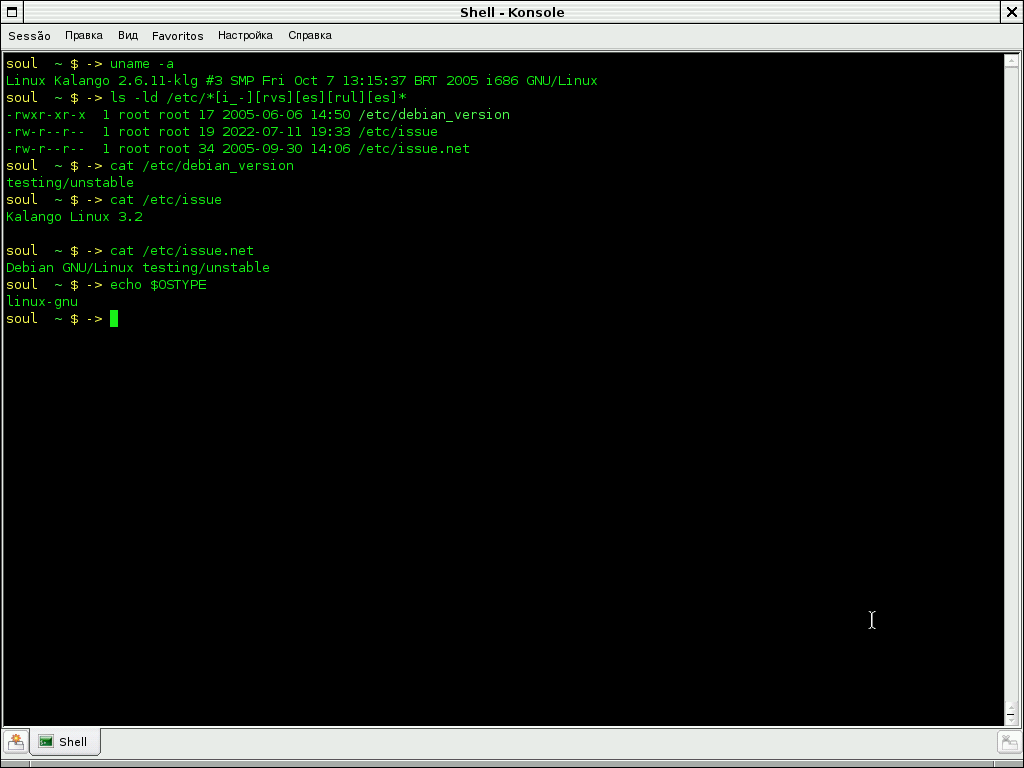Open the Sessão menu

(29, 36)
